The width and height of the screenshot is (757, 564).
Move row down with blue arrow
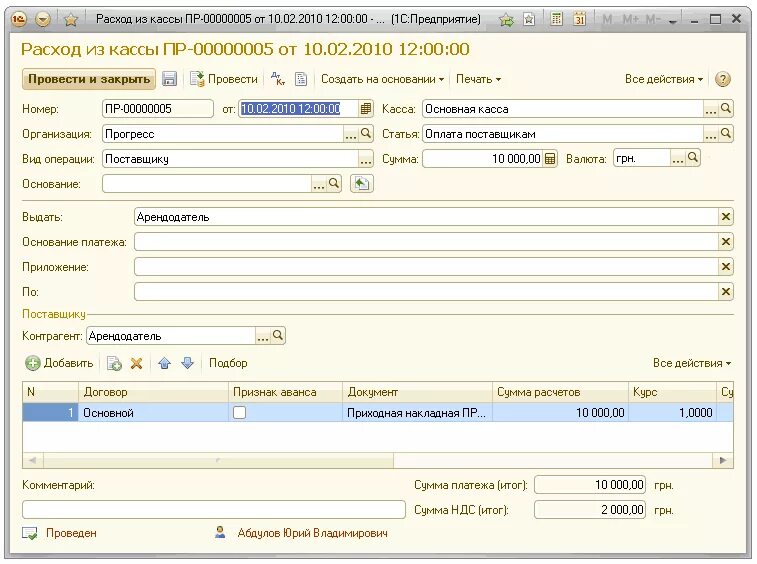click(187, 363)
